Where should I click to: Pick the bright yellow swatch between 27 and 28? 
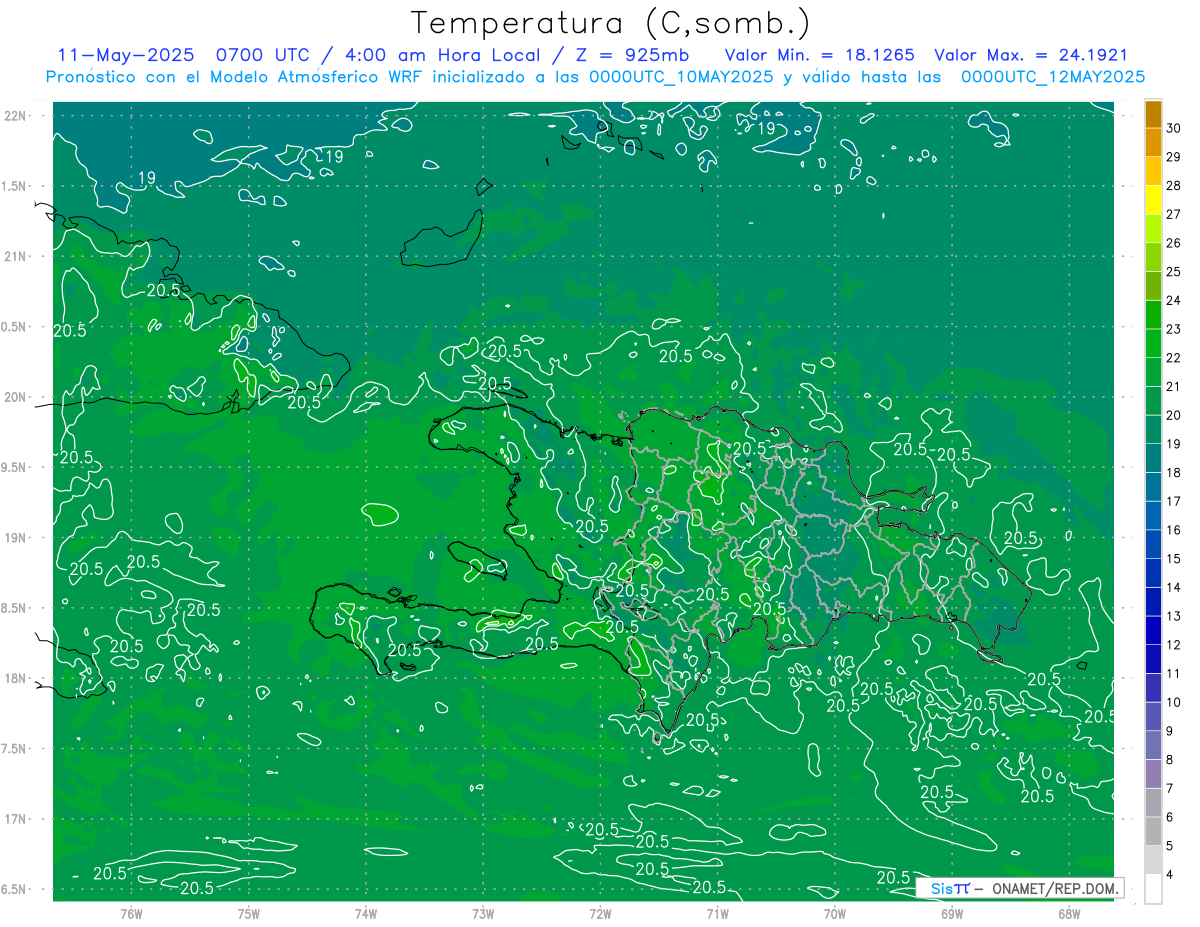pyautogui.click(x=1153, y=200)
